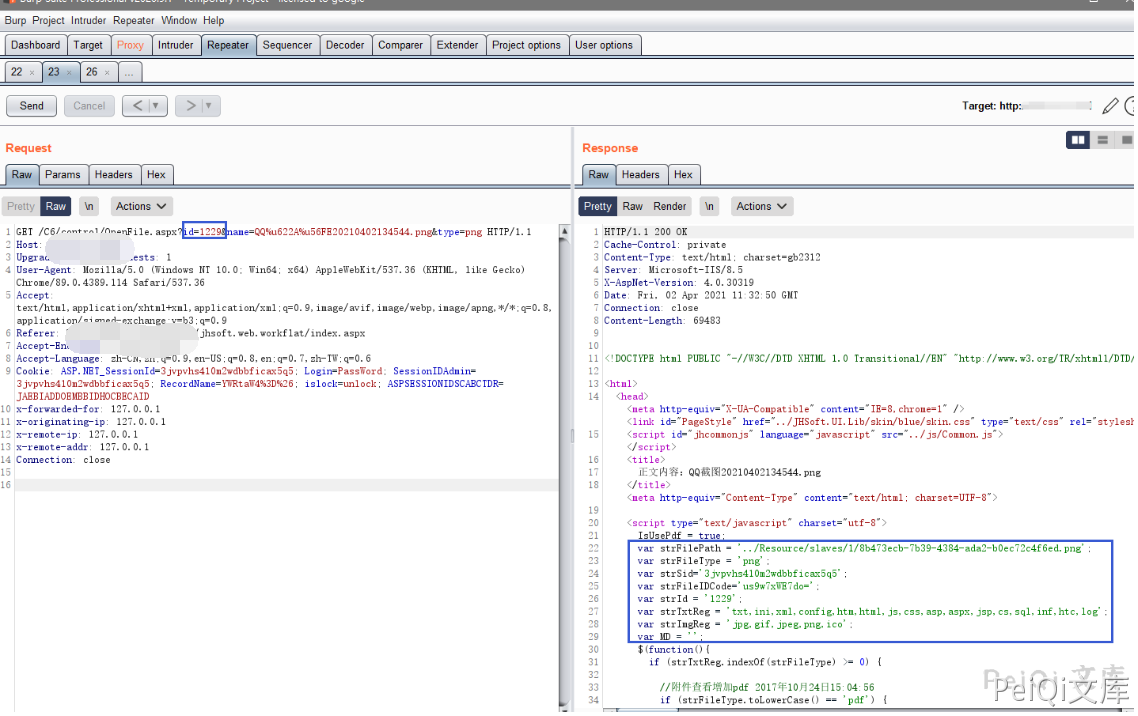Screen dimensions: 1138x716
Task: Switch response view to Render mode
Action: point(669,206)
